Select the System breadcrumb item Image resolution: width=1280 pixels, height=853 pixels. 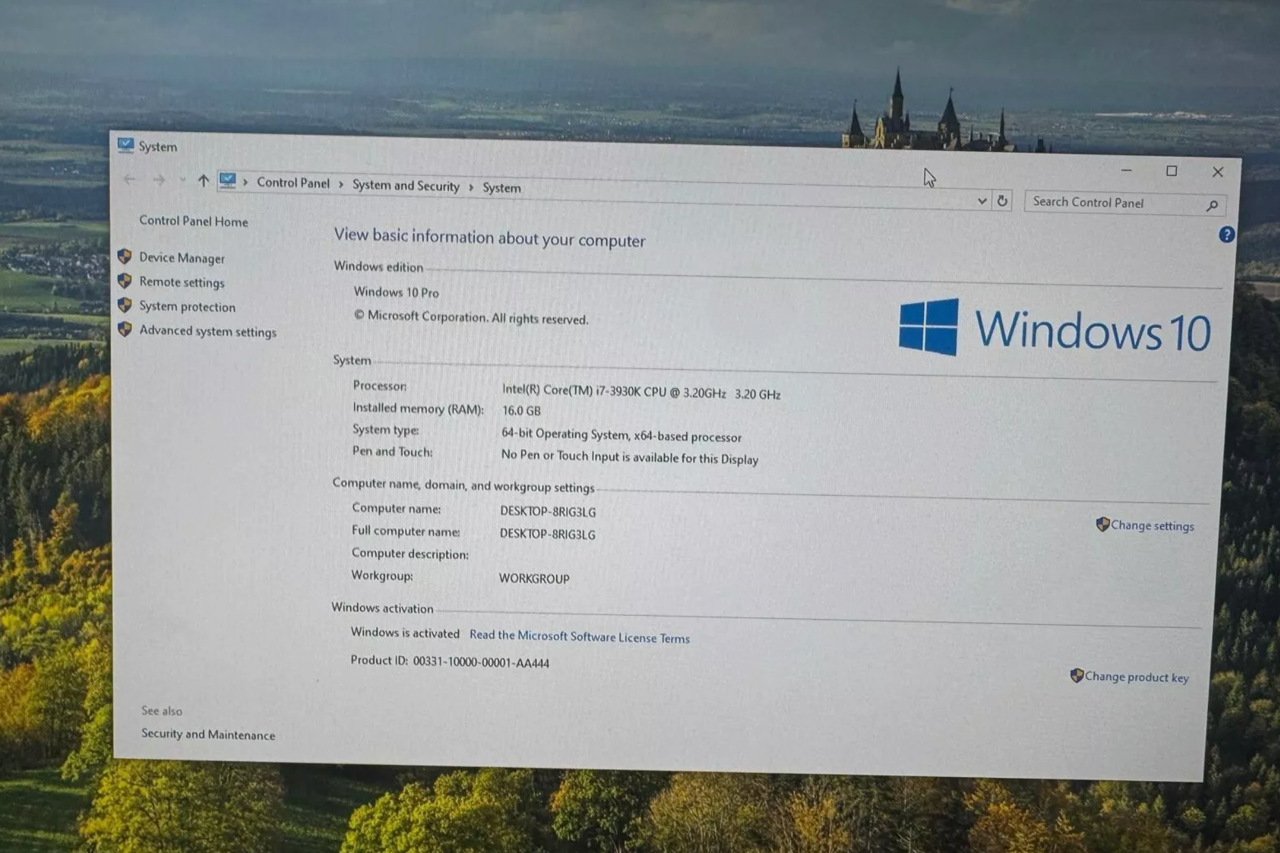502,188
